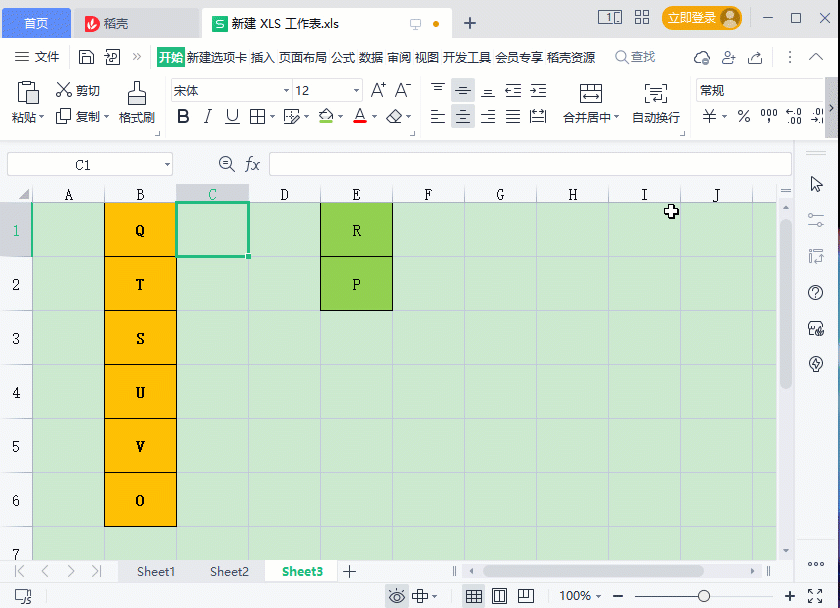Open the 插入 ribbon tab
Viewport: 840px width, 608px height.
pos(262,57)
